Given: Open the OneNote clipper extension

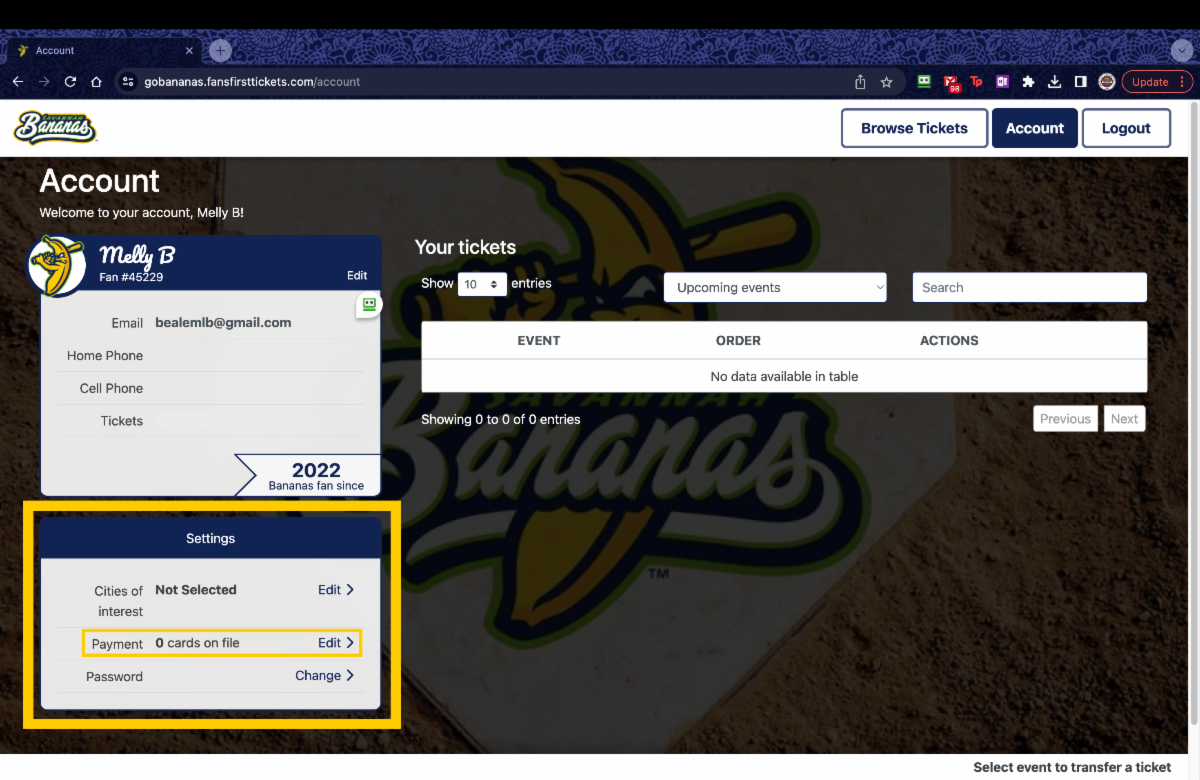Looking at the screenshot, I should click(1002, 82).
